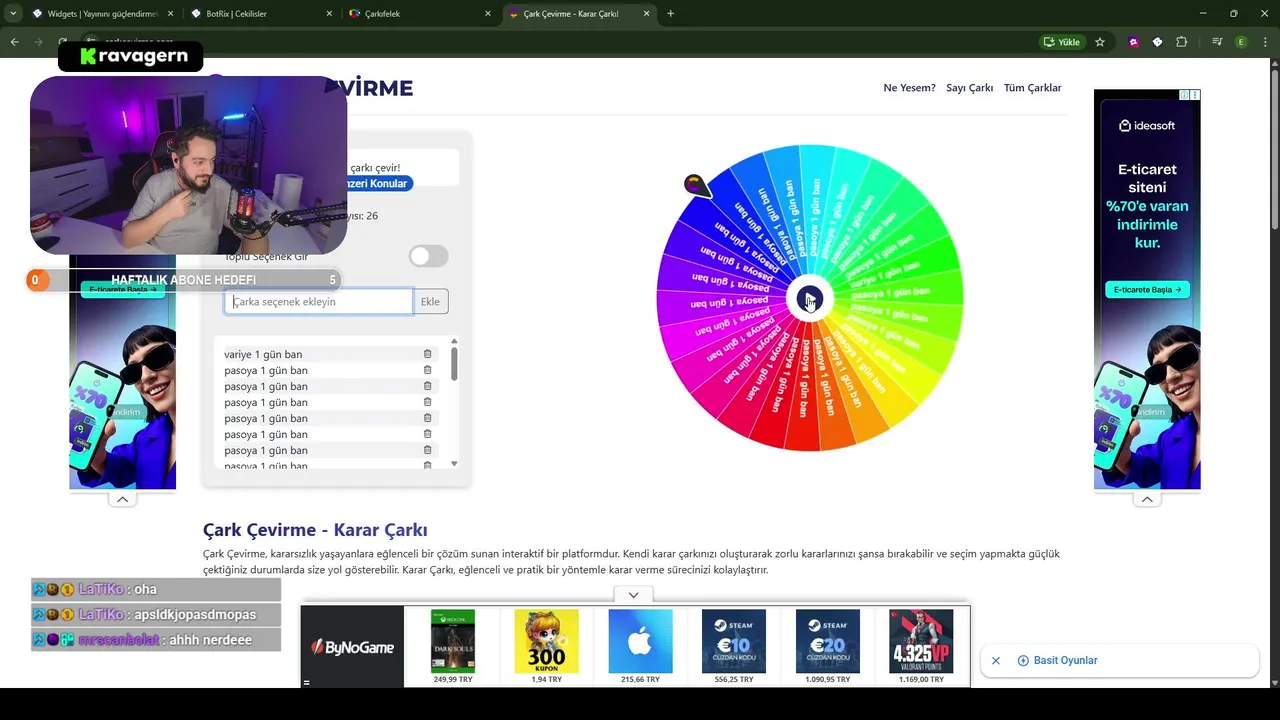Viewport: 1280px width, 720px height.
Task: Open the Chrome three-dot menu
Action: click(1265, 42)
